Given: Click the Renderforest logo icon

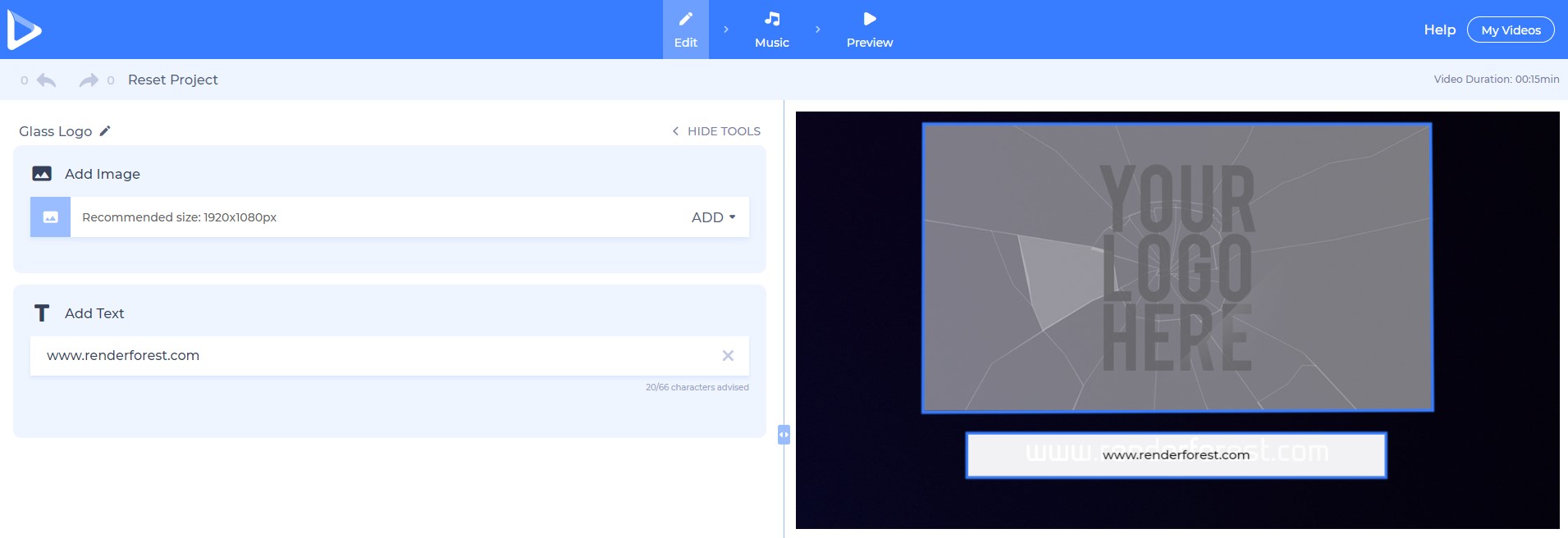Looking at the screenshot, I should click(x=24, y=30).
